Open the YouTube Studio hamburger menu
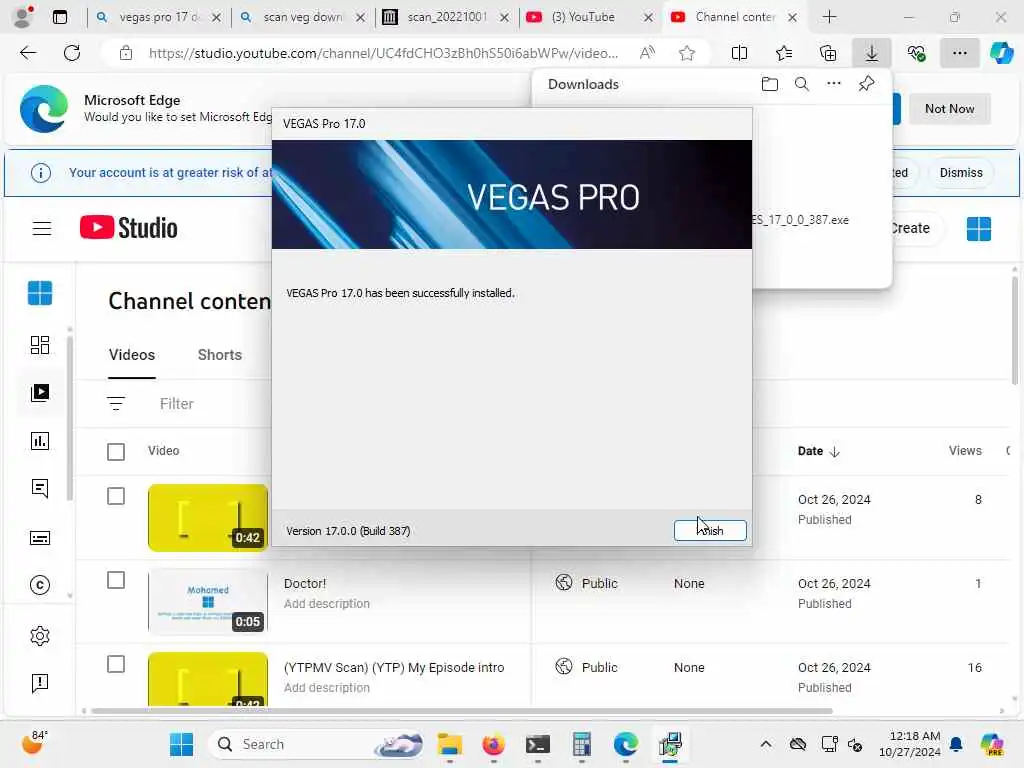The width and height of the screenshot is (1024, 768). tap(42, 229)
